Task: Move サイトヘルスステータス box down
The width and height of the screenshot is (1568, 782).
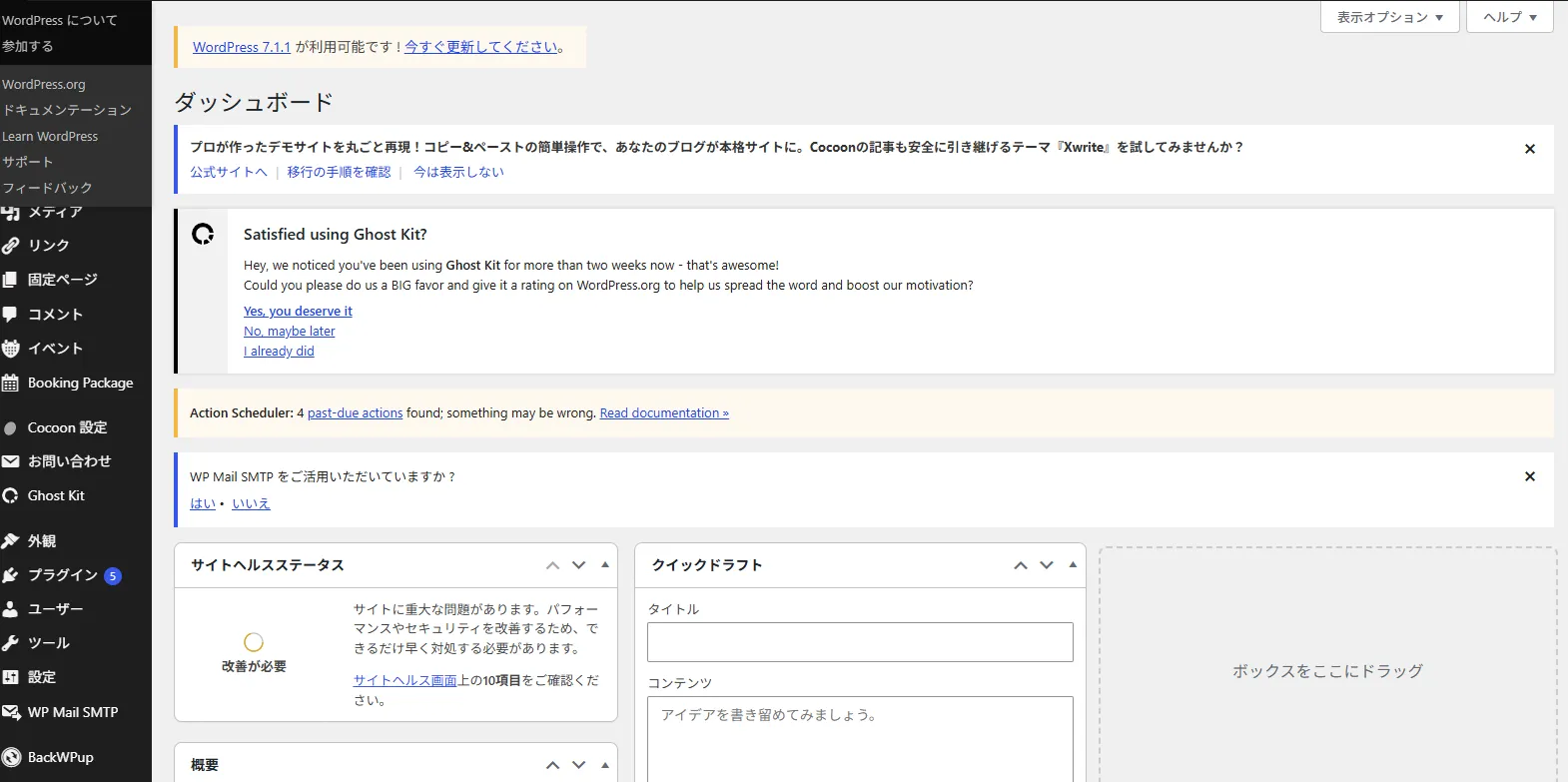Action: point(578,565)
